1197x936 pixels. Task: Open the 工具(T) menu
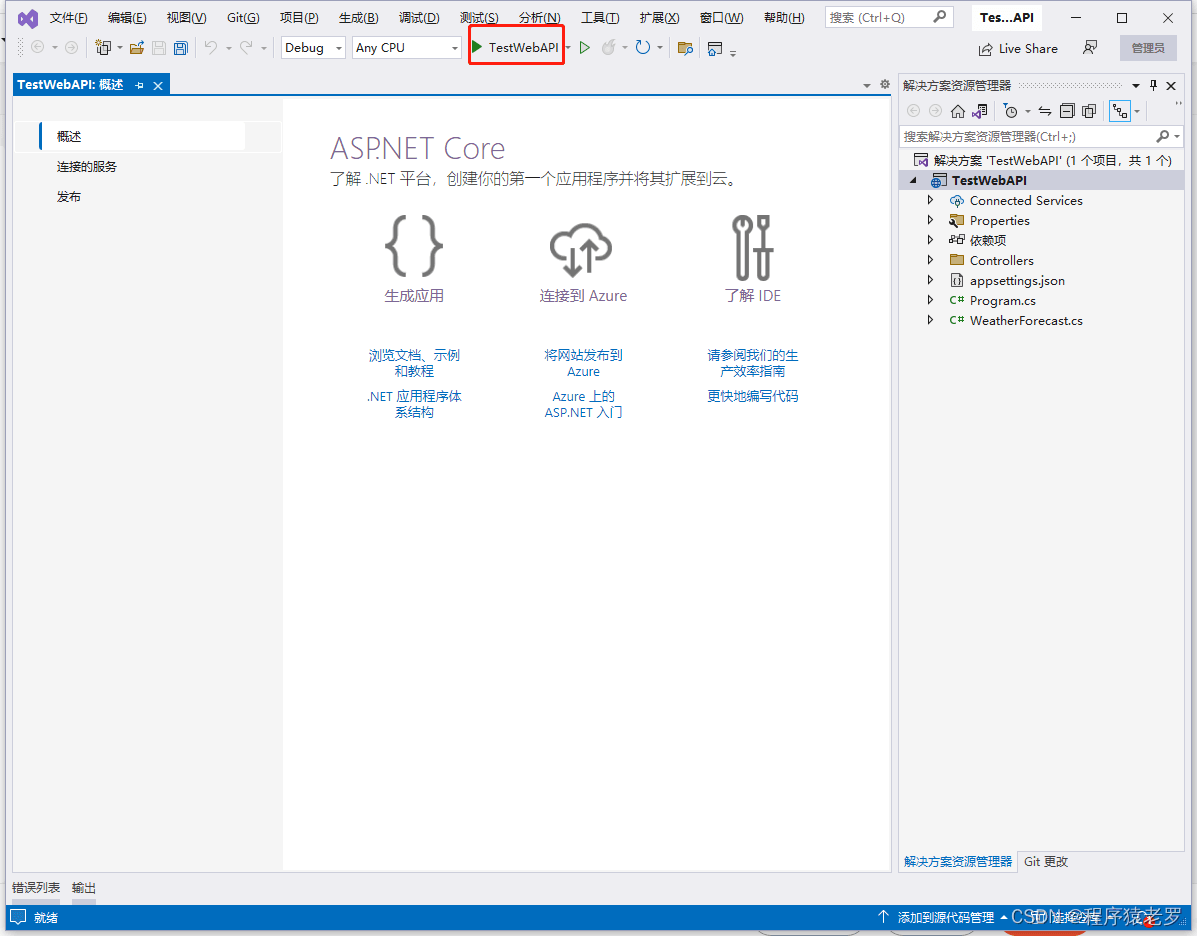(x=600, y=18)
